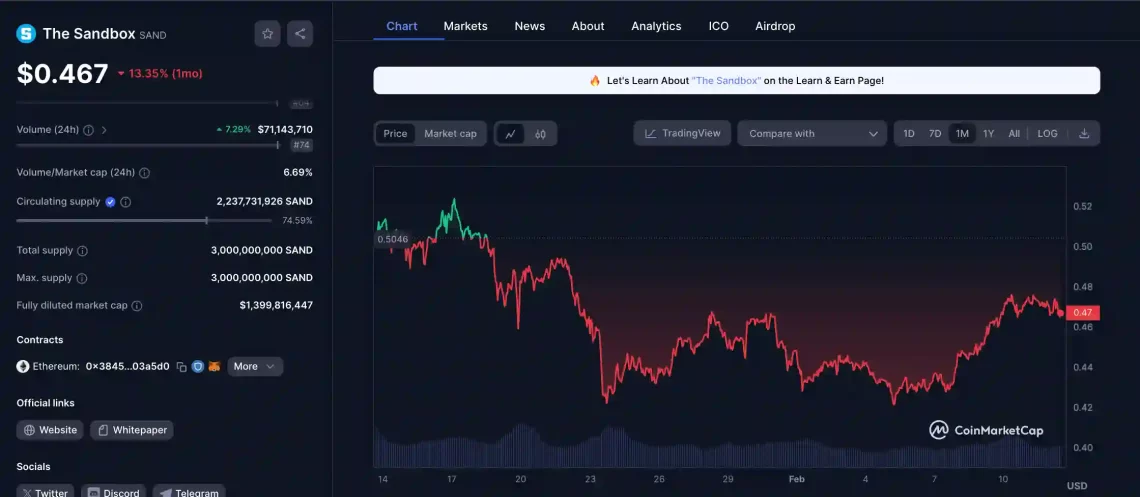Download chart data with download icon
The image size is (1140, 497).
pyautogui.click(x=1084, y=134)
